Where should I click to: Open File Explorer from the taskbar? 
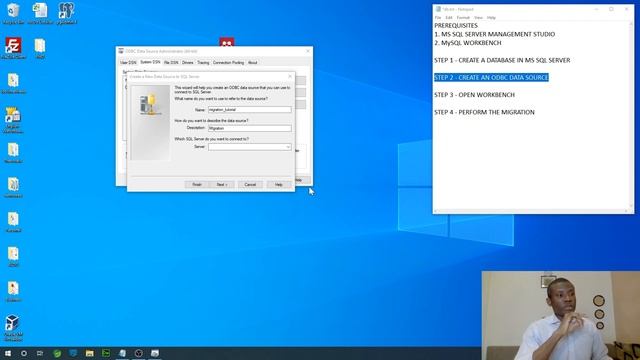pos(90,353)
